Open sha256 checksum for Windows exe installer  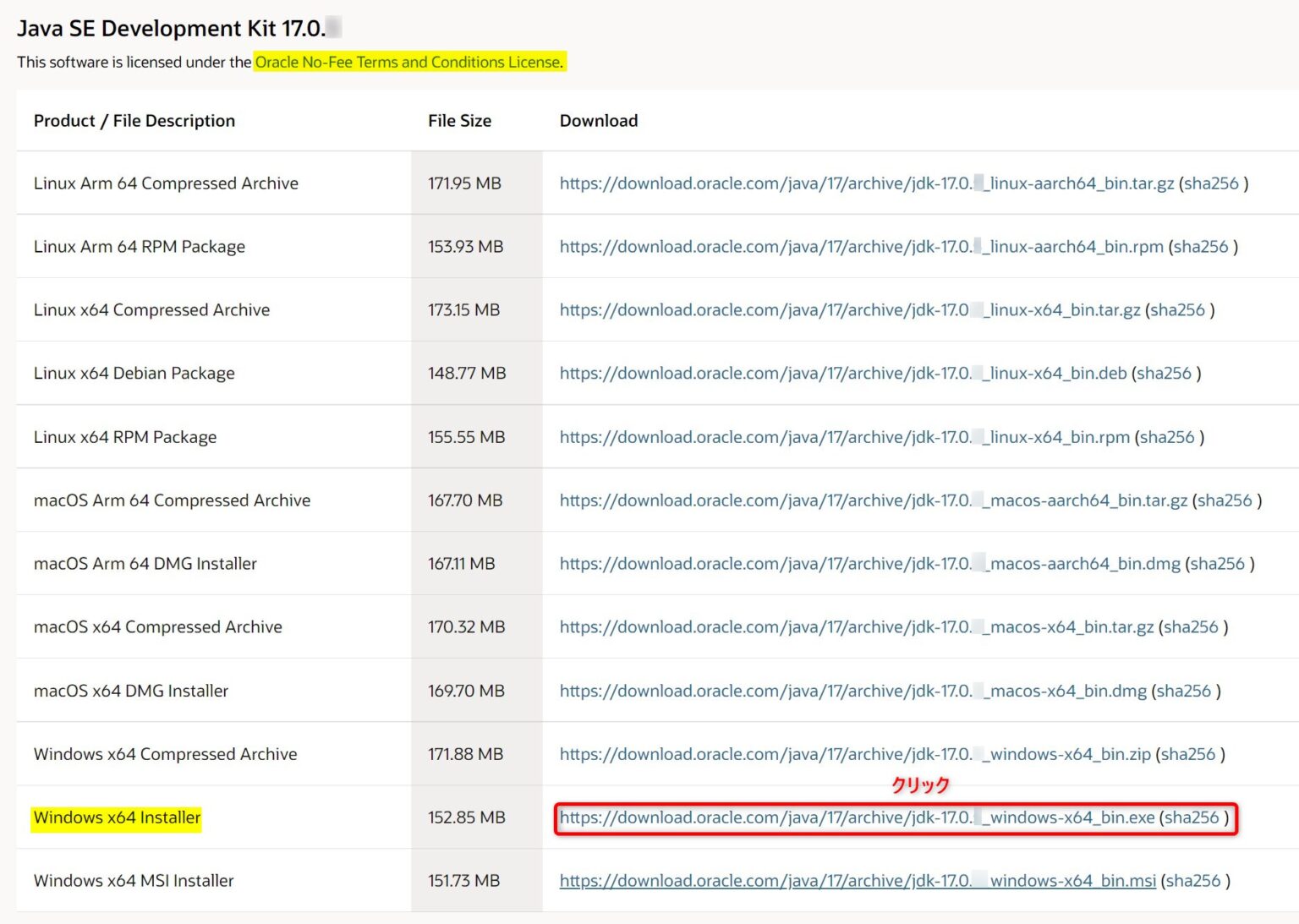[1192, 817]
